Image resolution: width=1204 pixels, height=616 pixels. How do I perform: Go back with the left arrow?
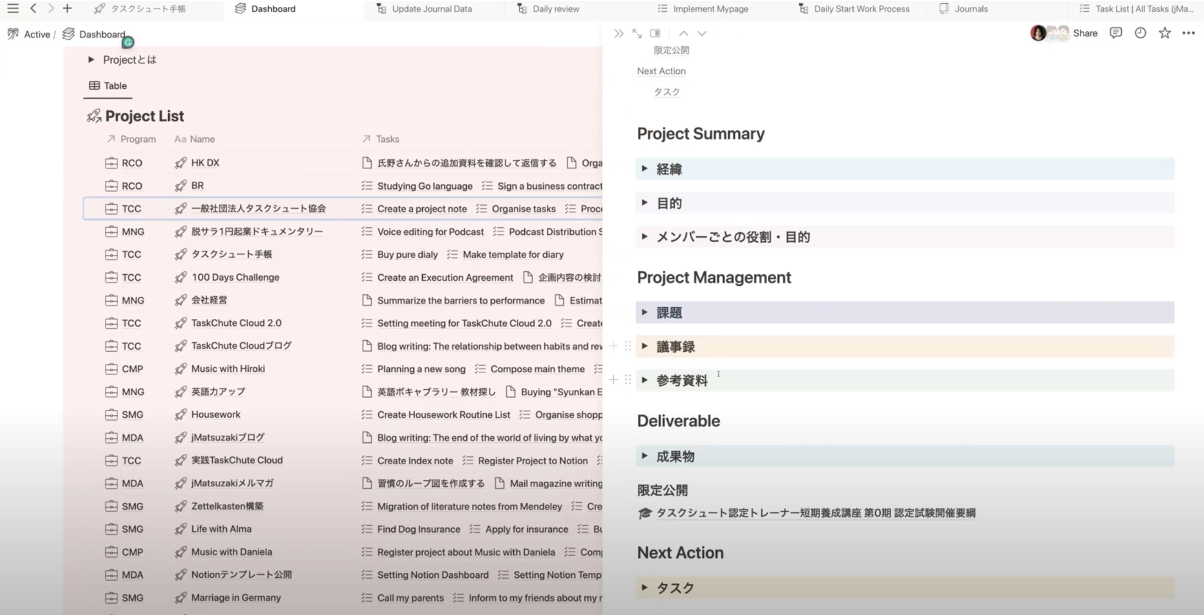[33, 9]
